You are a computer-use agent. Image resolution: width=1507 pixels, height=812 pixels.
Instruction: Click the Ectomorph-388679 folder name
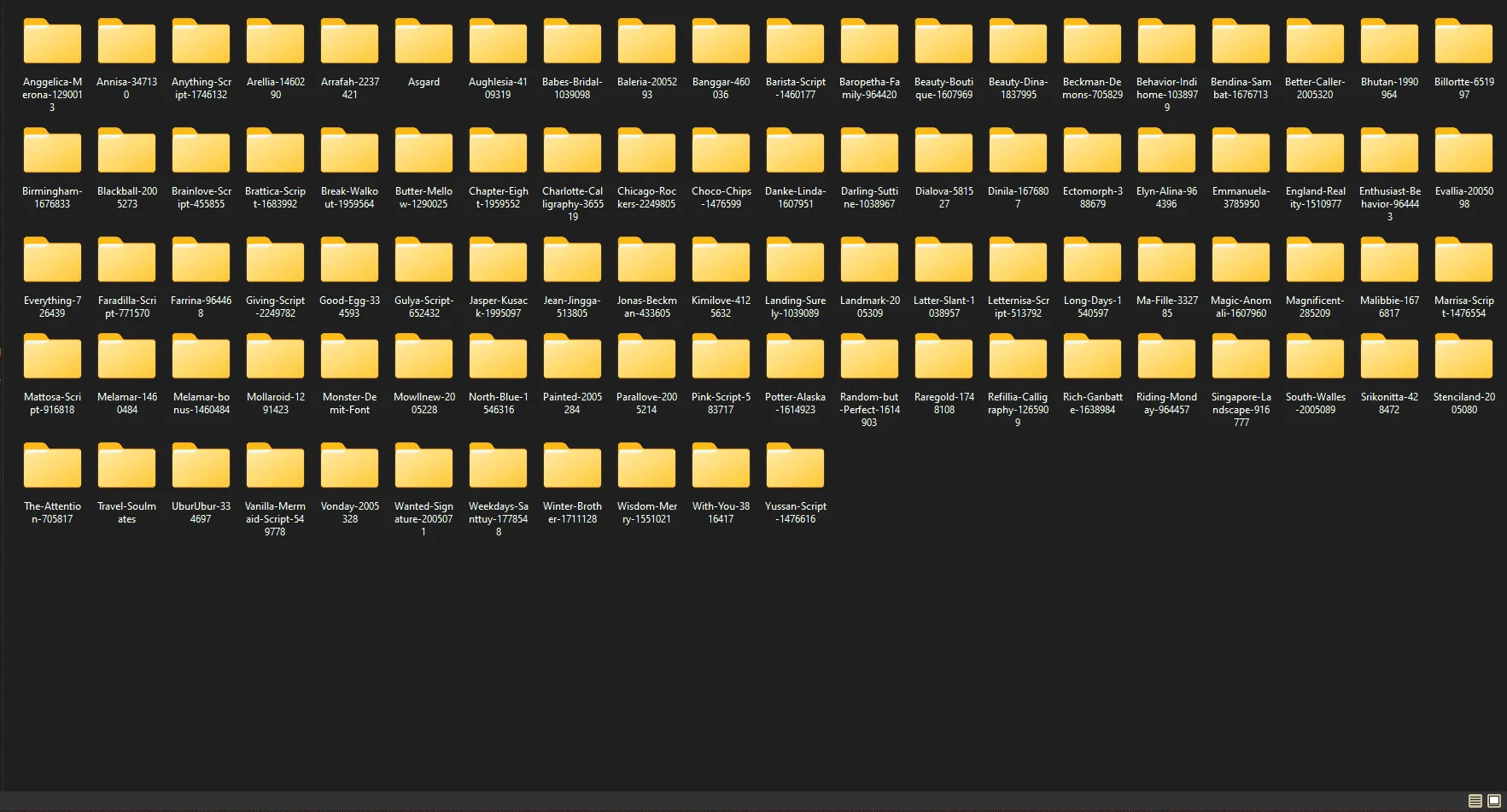[1092, 197]
